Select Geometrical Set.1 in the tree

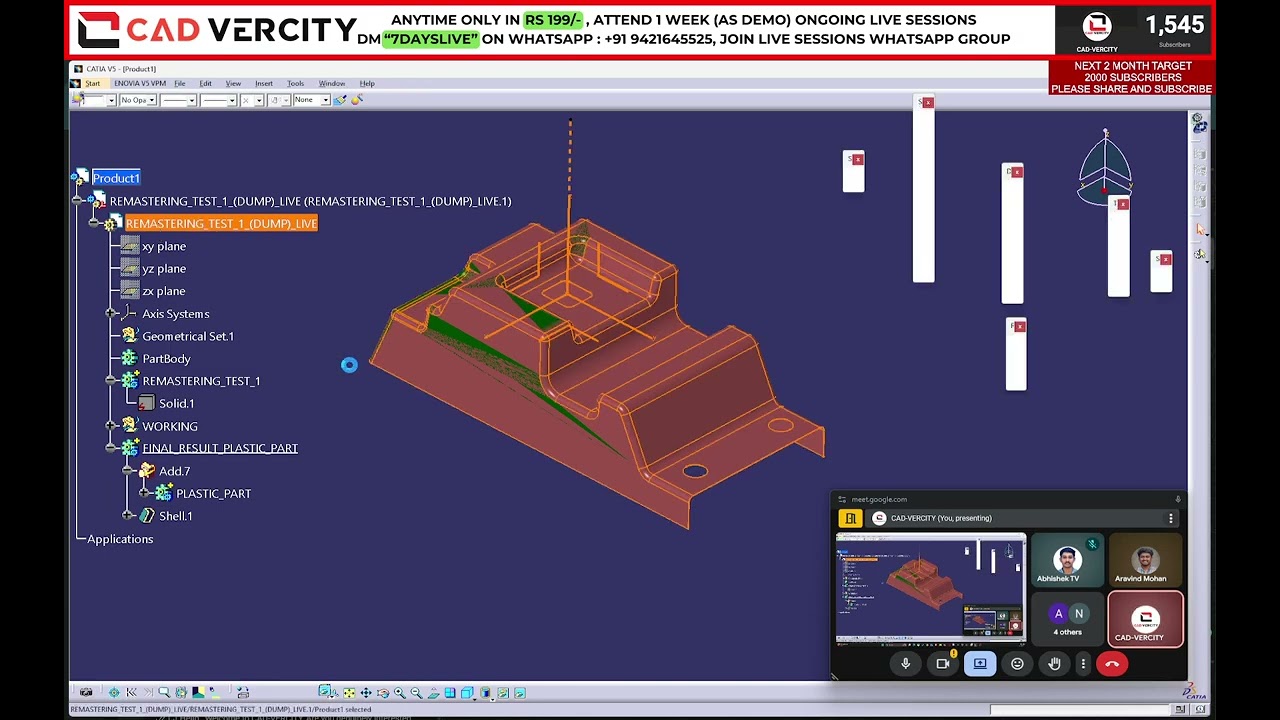[188, 336]
